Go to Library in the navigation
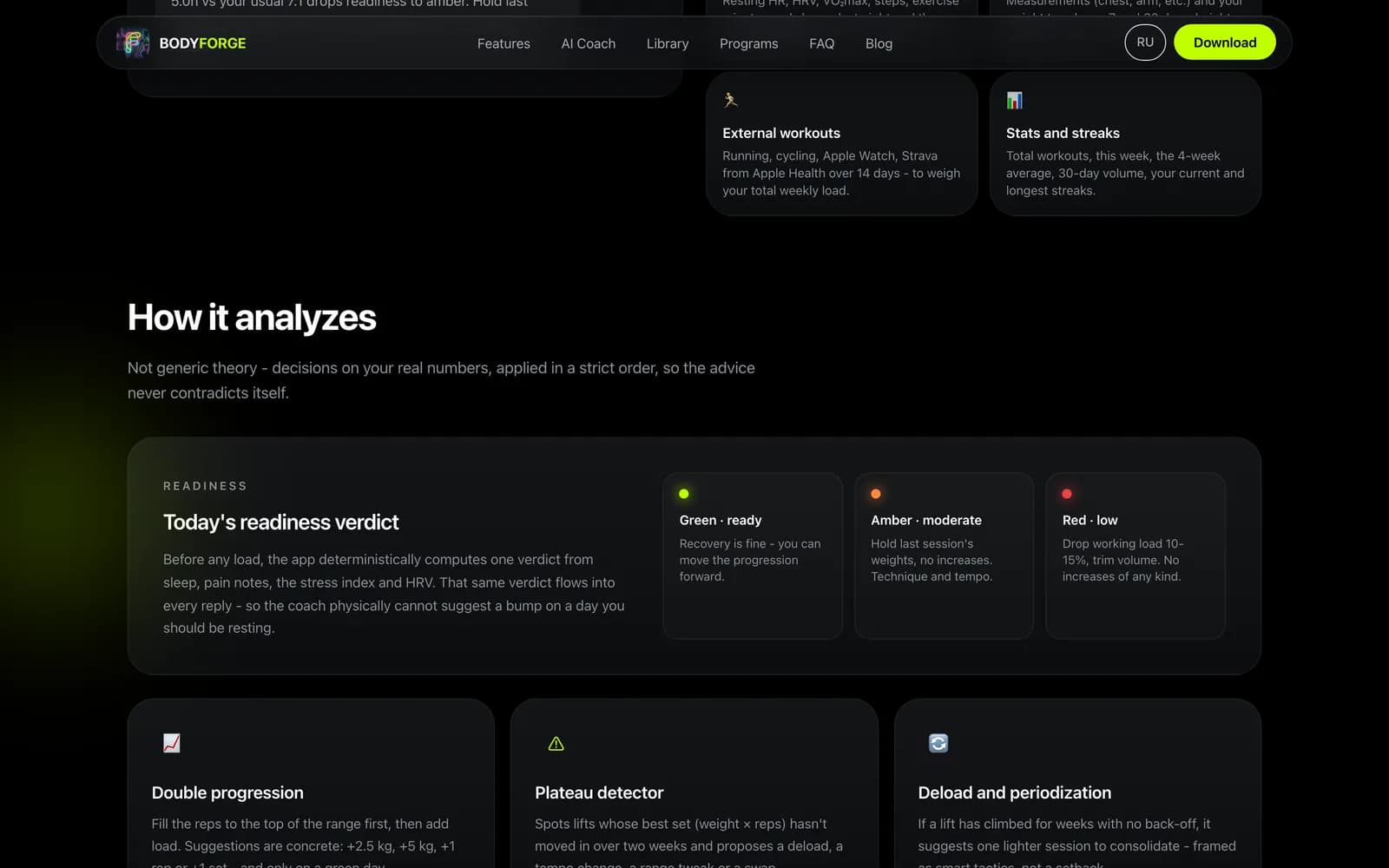The height and width of the screenshot is (868, 1389). pos(668,43)
